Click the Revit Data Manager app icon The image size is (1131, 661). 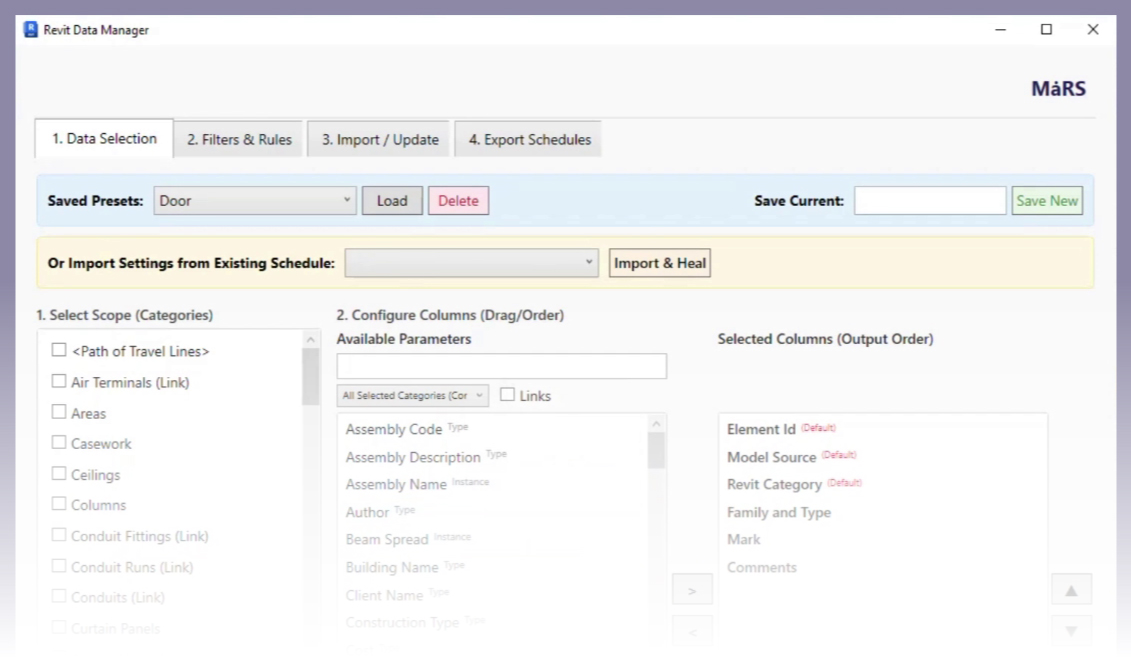click(30, 30)
